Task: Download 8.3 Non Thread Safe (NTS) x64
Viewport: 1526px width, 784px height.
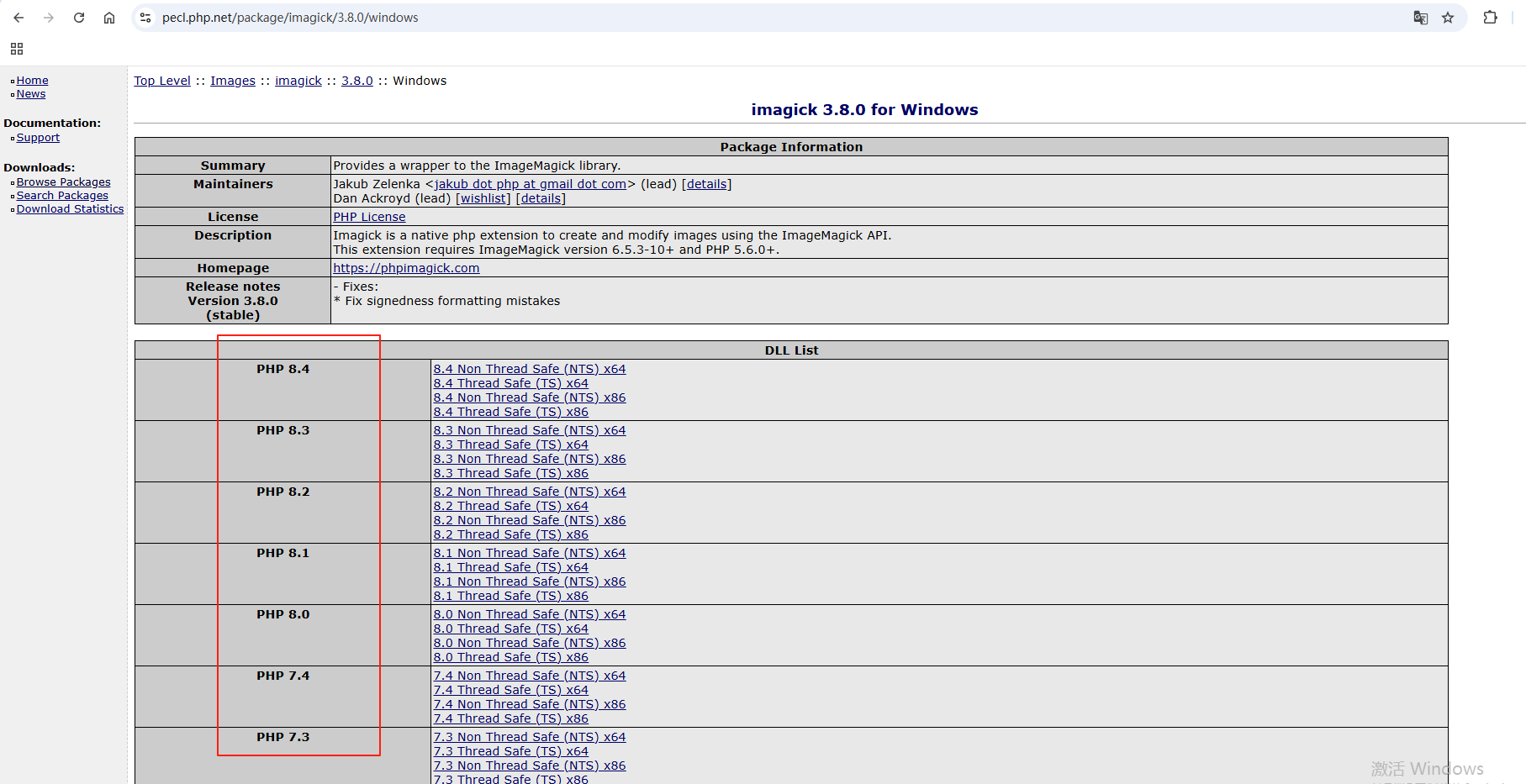Action: coord(530,430)
